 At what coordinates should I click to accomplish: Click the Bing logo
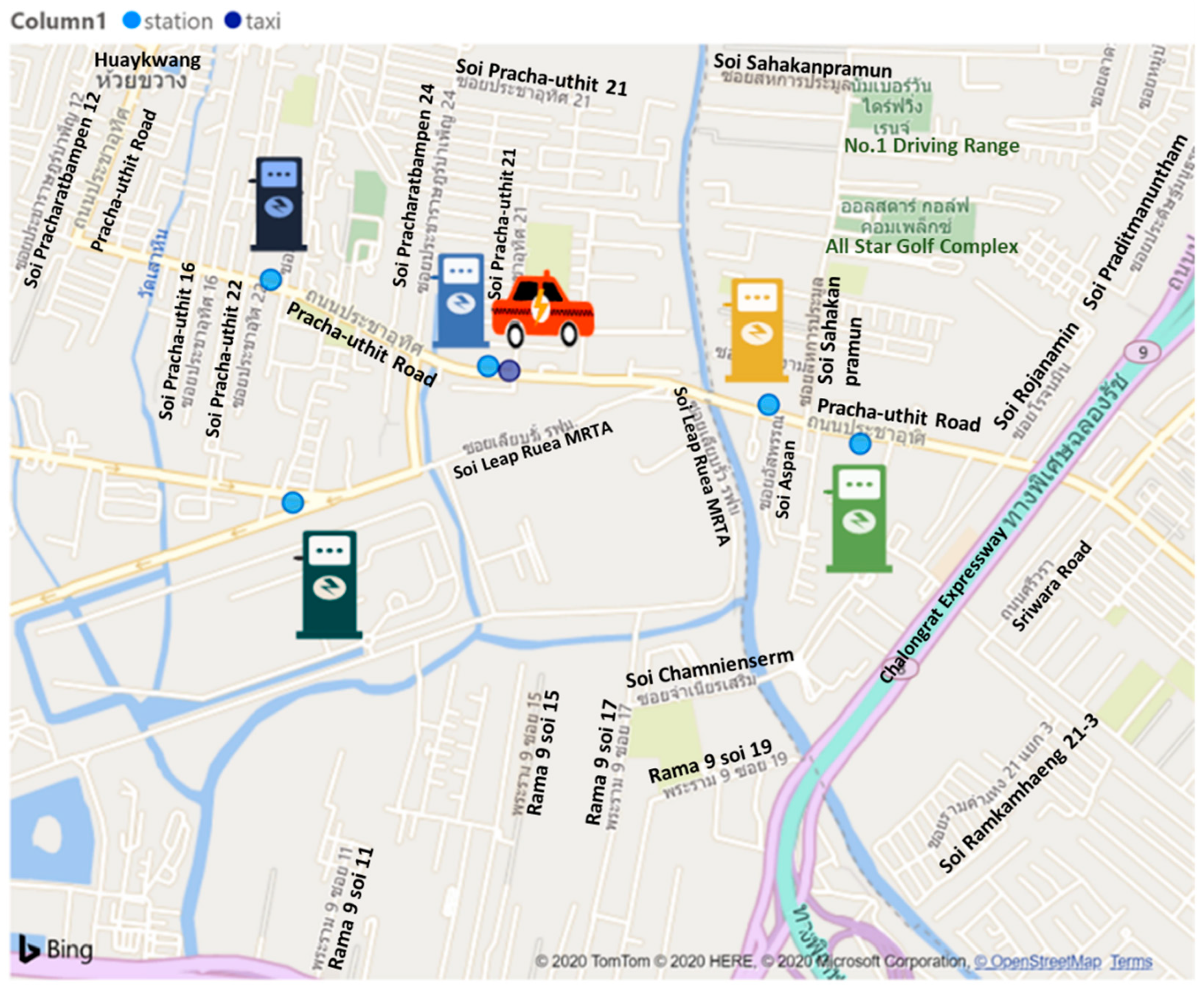(56, 950)
